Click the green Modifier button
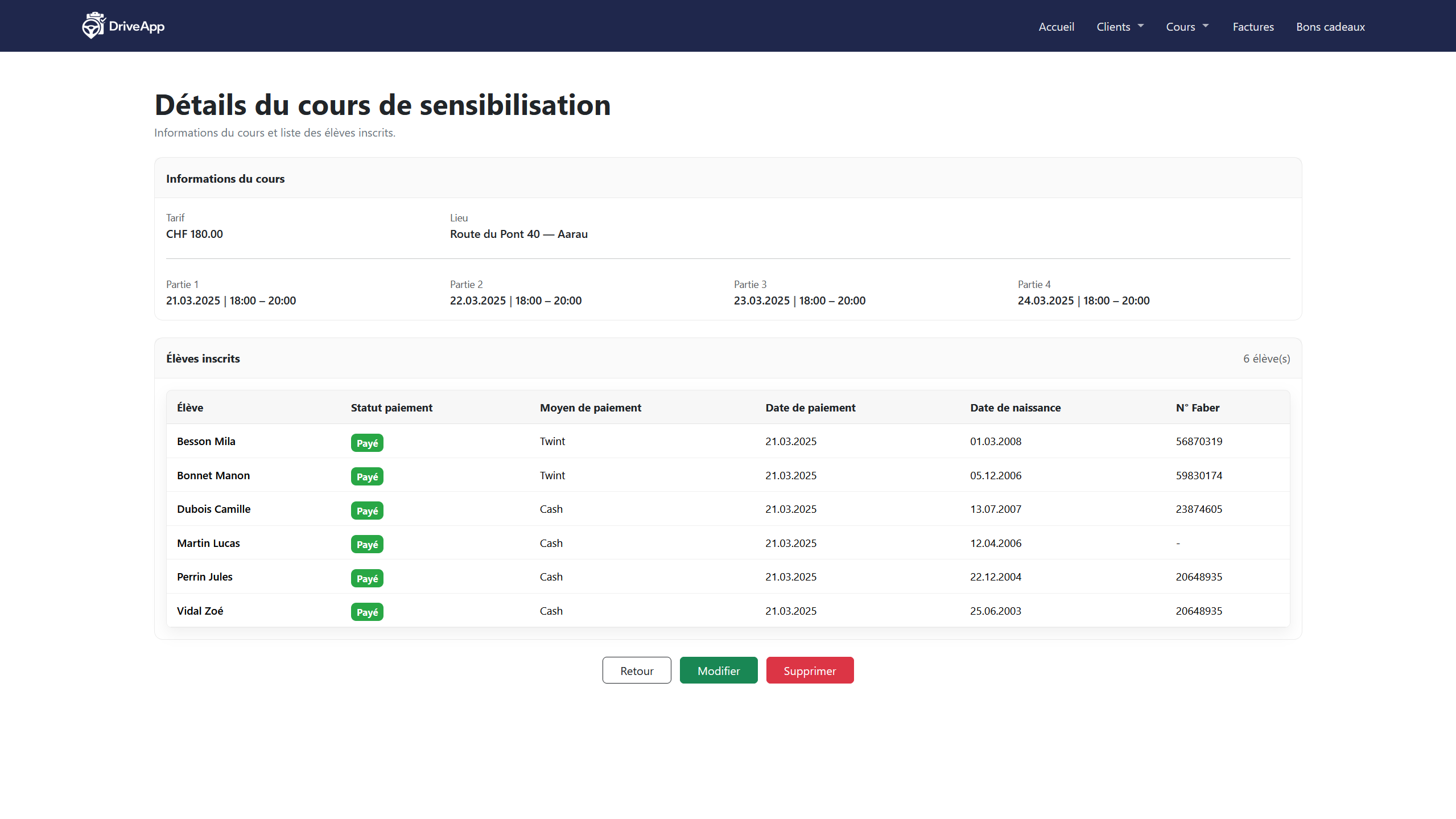The image size is (1456, 819). pyautogui.click(x=718, y=670)
